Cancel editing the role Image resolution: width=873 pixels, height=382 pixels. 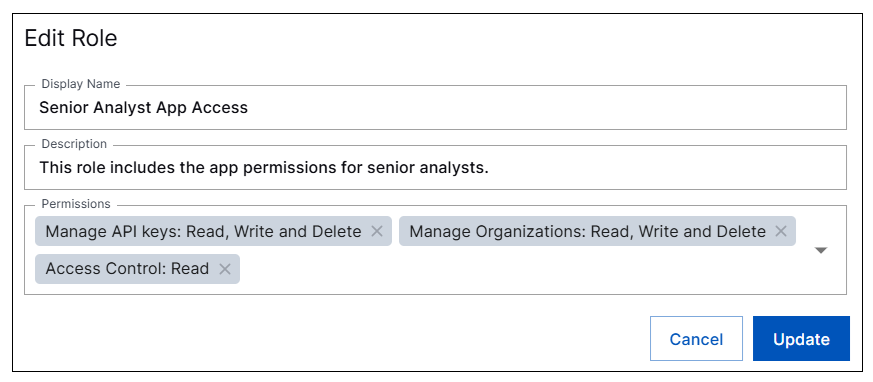point(696,339)
